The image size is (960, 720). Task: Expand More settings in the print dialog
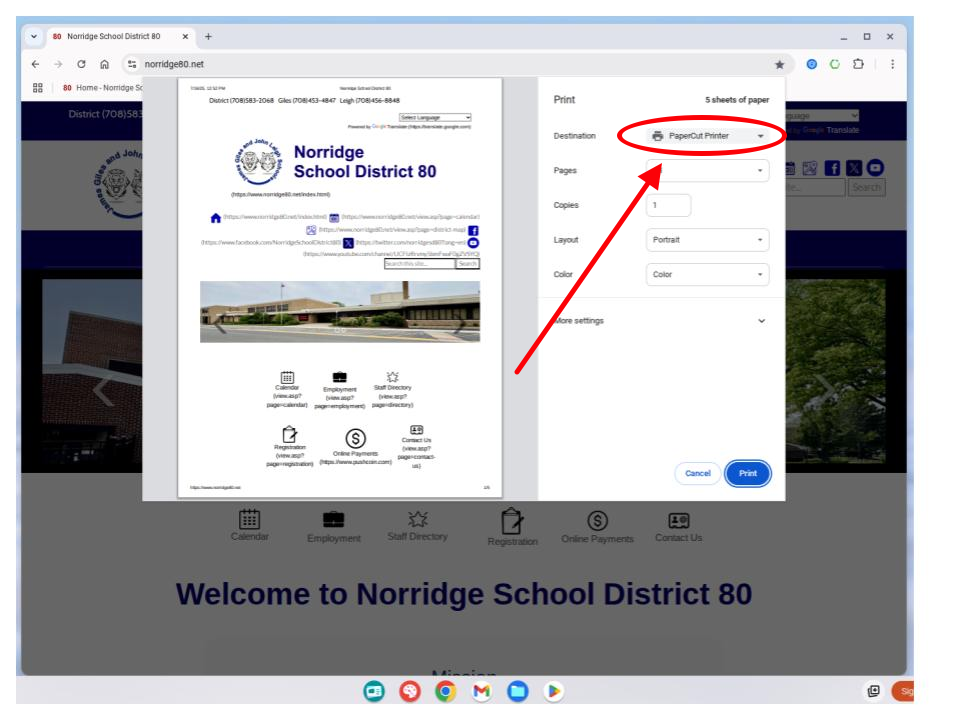point(661,321)
